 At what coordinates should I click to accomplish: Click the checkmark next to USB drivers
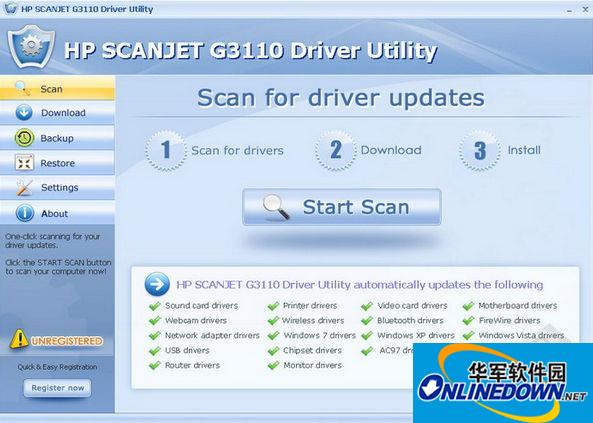[155, 351]
